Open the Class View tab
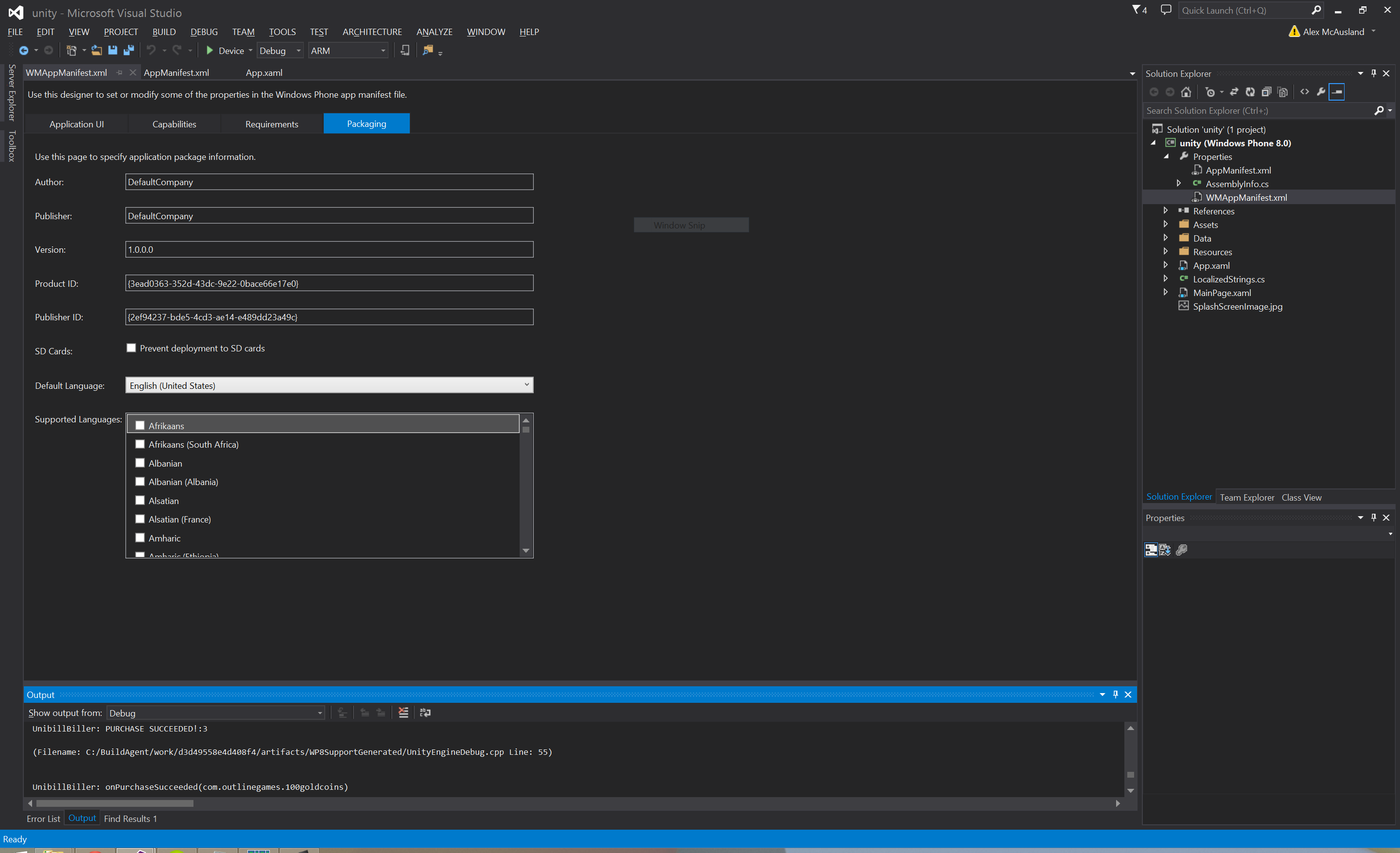This screenshot has width=1400, height=853. click(1301, 497)
